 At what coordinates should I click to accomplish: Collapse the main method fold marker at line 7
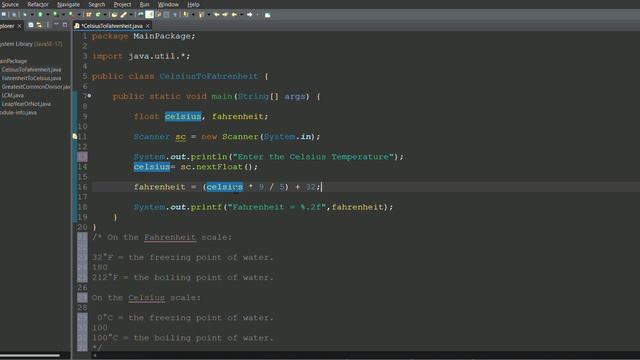click(89, 96)
